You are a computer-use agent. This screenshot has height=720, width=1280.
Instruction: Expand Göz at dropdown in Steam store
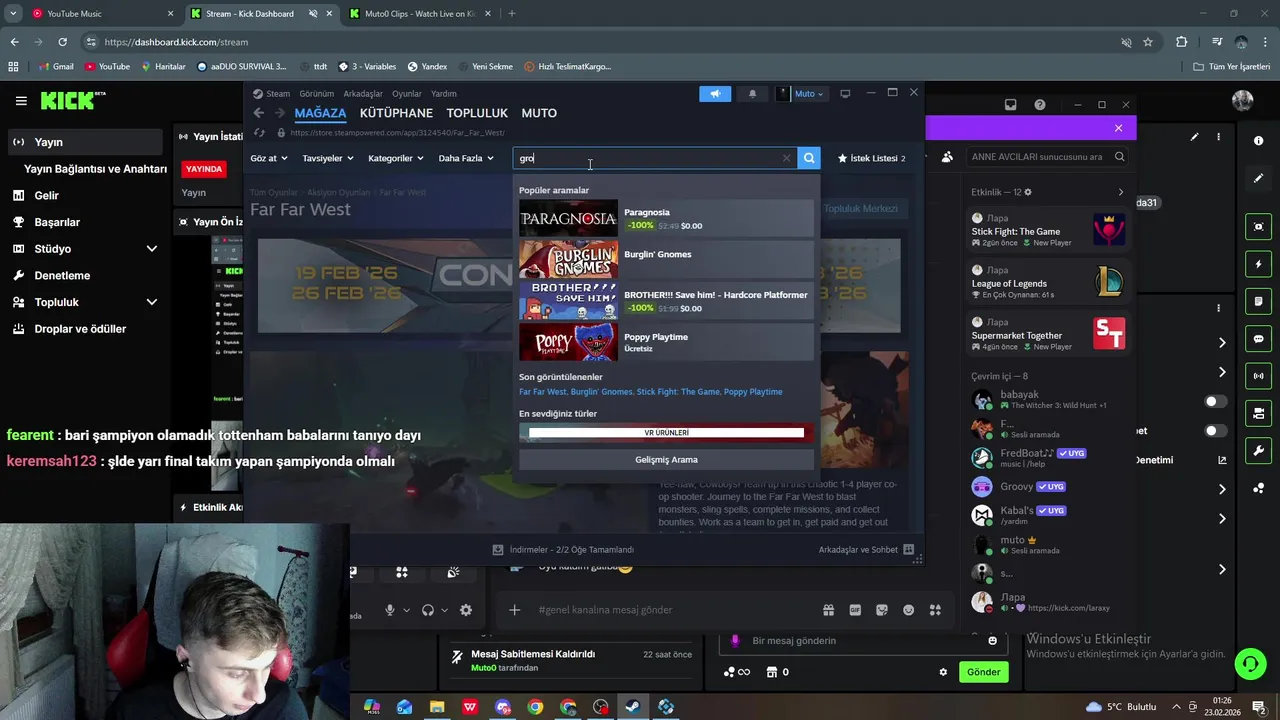[268, 158]
